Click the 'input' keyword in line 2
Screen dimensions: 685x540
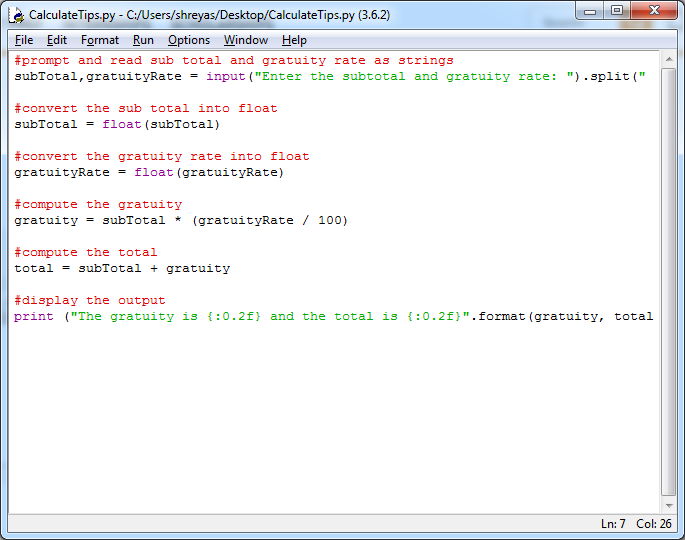tap(225, 76)
